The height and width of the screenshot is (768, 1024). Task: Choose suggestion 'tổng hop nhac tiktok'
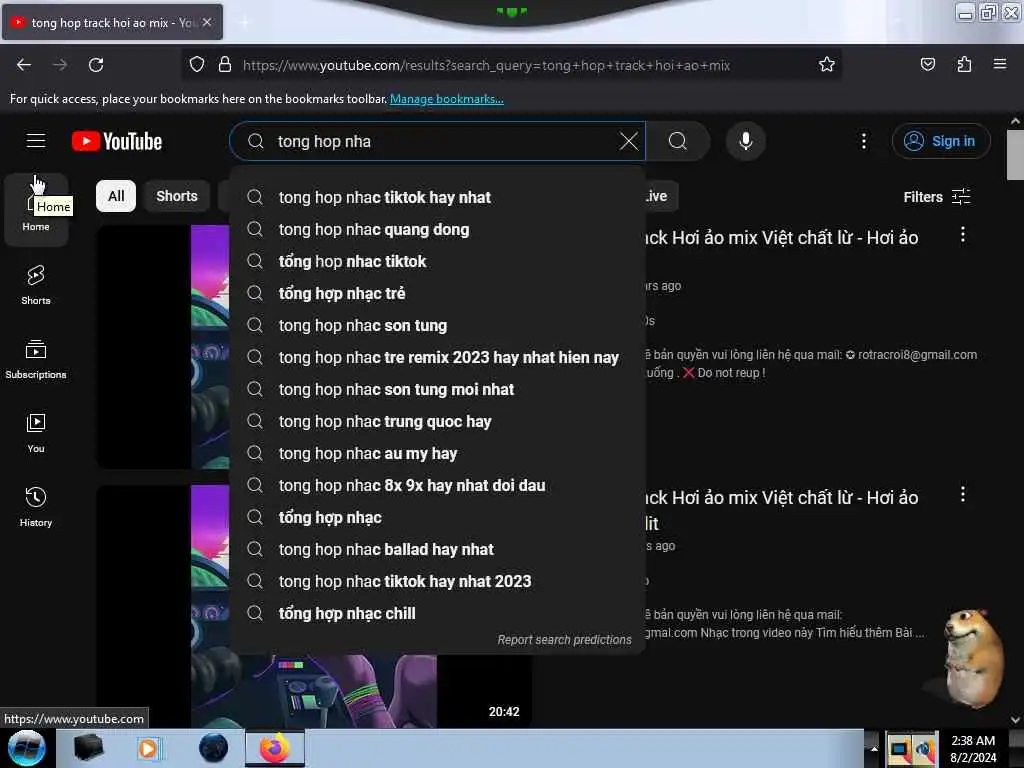[x=437, y=261]
